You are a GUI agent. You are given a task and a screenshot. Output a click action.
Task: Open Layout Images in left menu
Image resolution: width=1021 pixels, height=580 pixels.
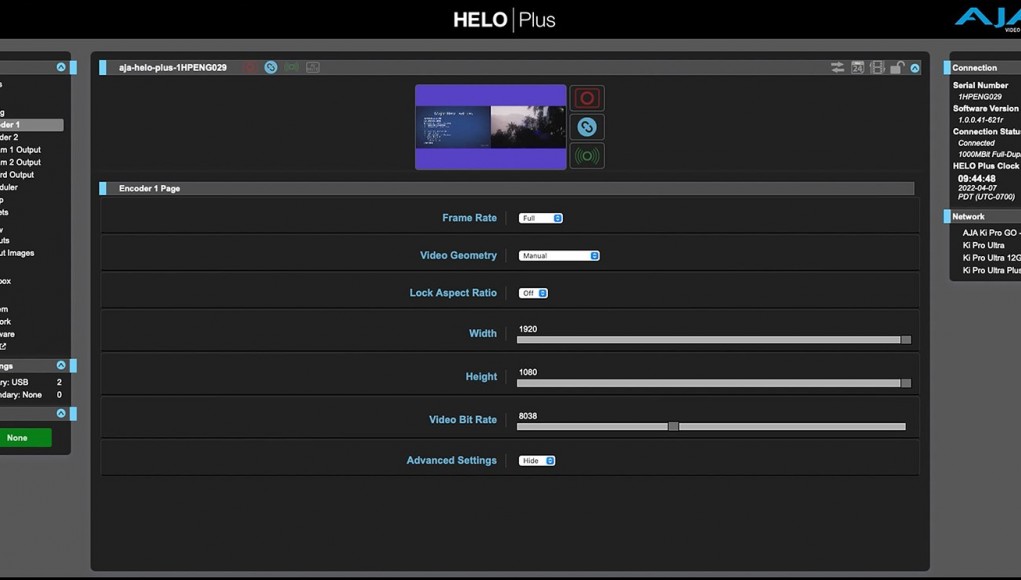tap(17, 253)
